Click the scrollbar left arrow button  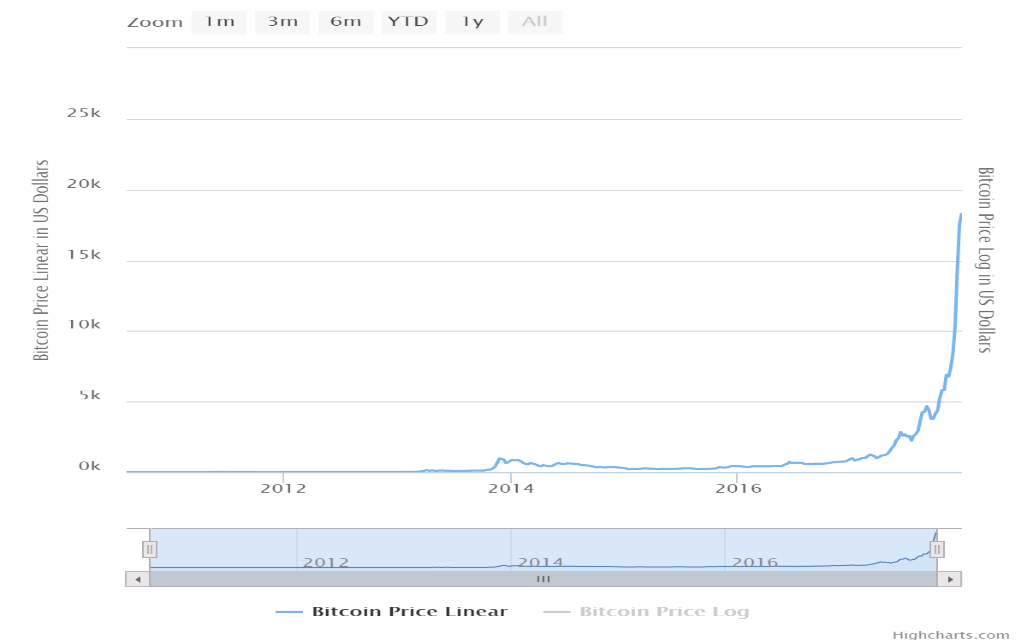point(138,579)
